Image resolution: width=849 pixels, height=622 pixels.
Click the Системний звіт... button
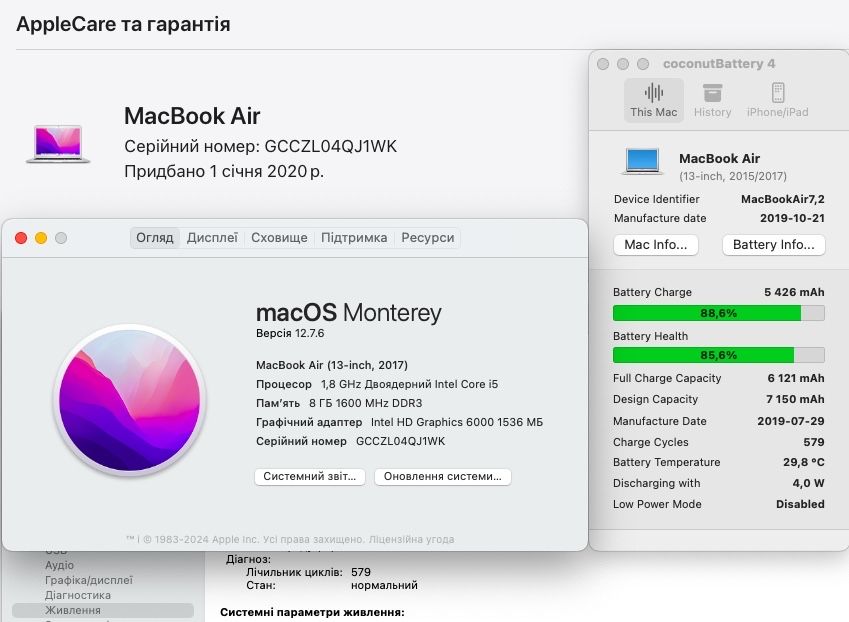point(310,476)
